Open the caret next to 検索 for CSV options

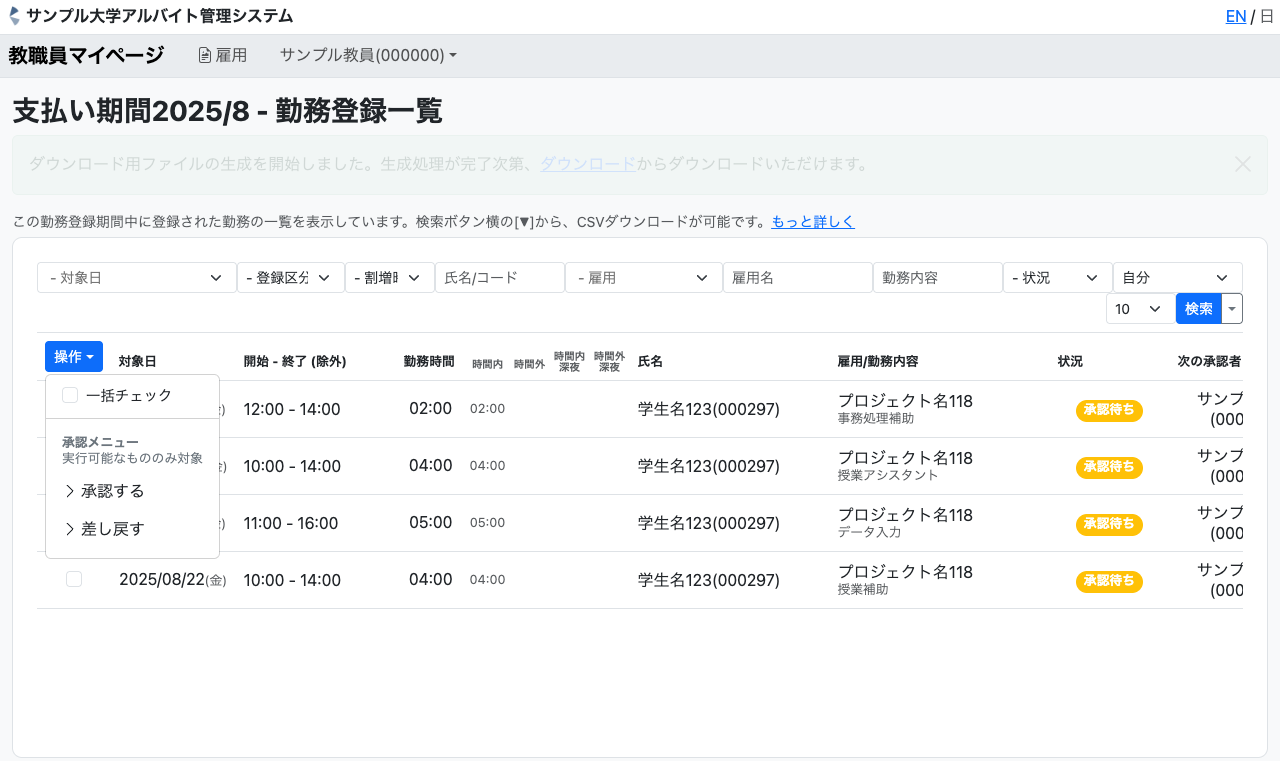1232,309
